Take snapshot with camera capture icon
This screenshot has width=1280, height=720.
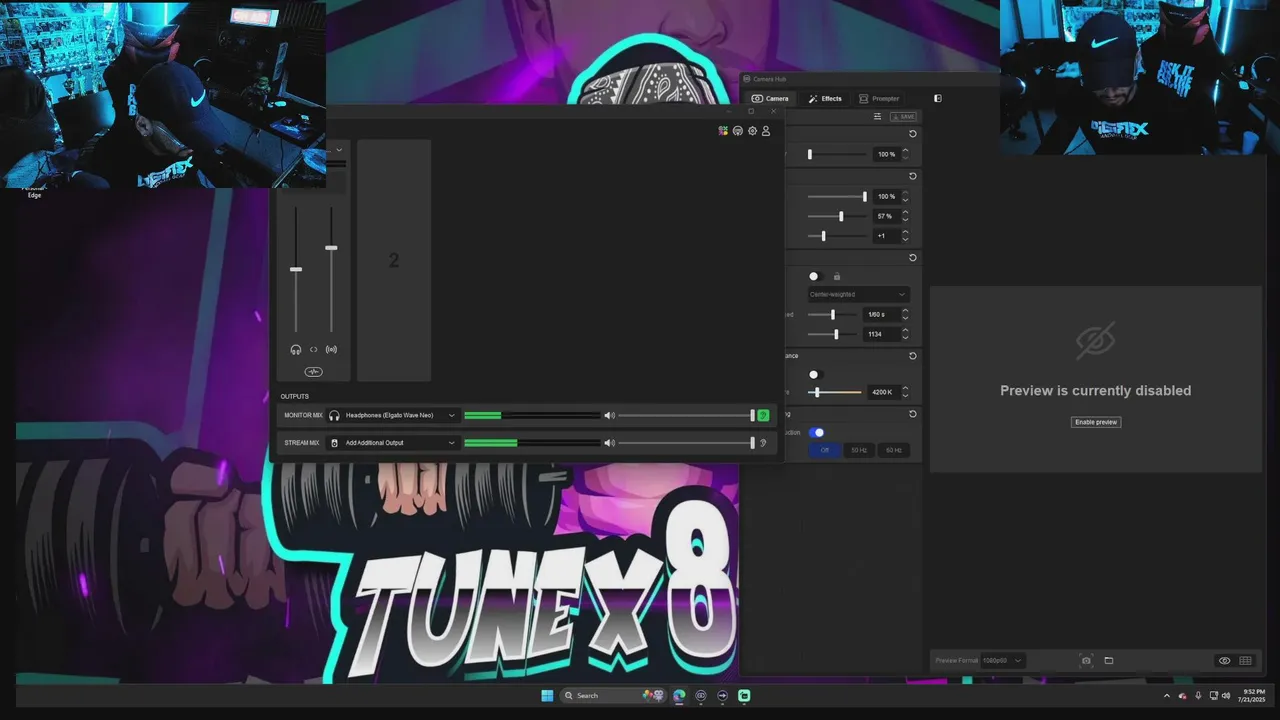coord(1086,661)
